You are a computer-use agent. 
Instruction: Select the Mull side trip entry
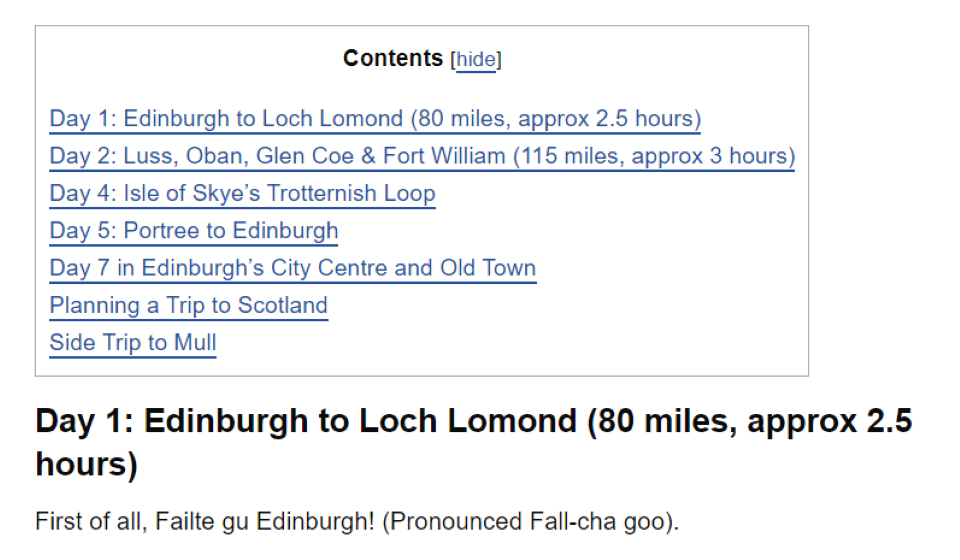[x=132, y=343]
